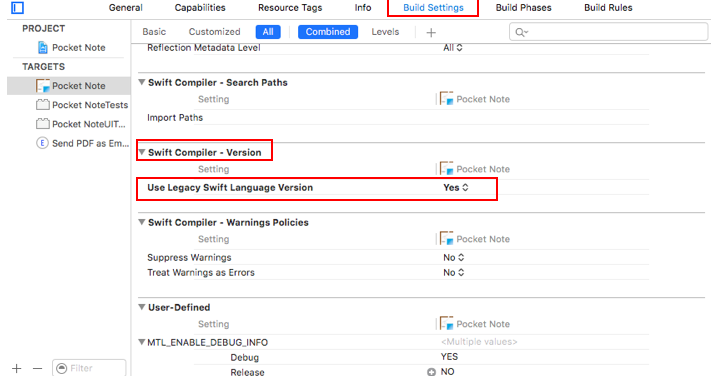Click the Pocket Note project file icon

(43, 48)
